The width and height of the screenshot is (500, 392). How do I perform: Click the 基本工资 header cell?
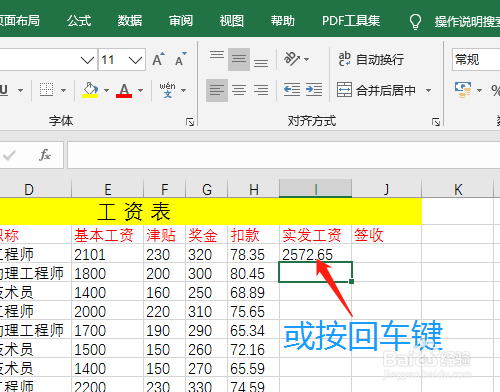pyautogui.click(x=108, y=235)
